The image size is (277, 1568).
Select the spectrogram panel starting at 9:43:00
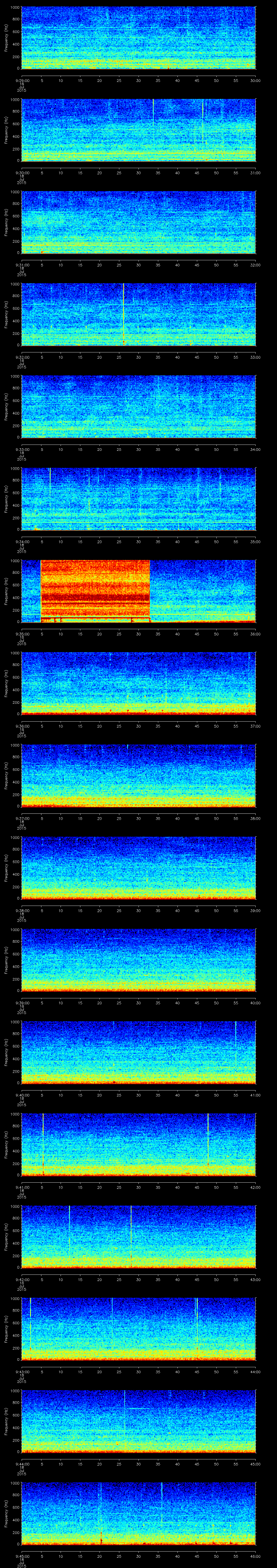[x=138, y=1329]
